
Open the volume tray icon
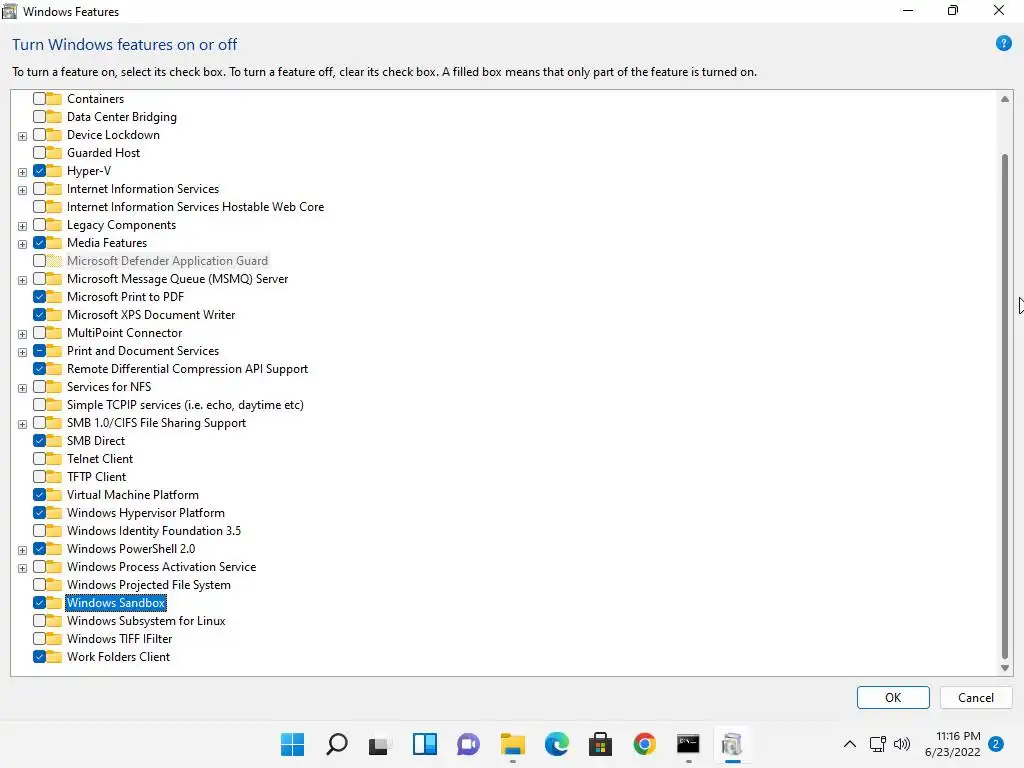(902, 744)
